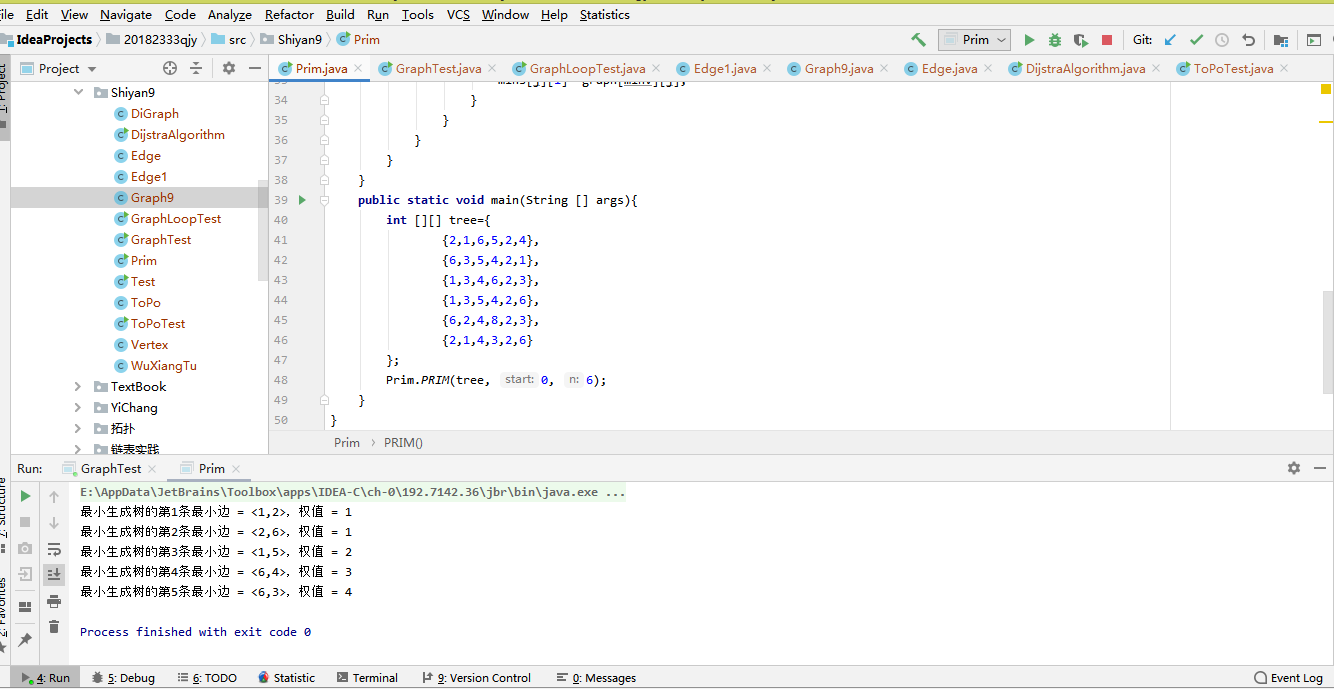
Task: Expand the TextBook folder in project tree
Action: tap(78, 387)
